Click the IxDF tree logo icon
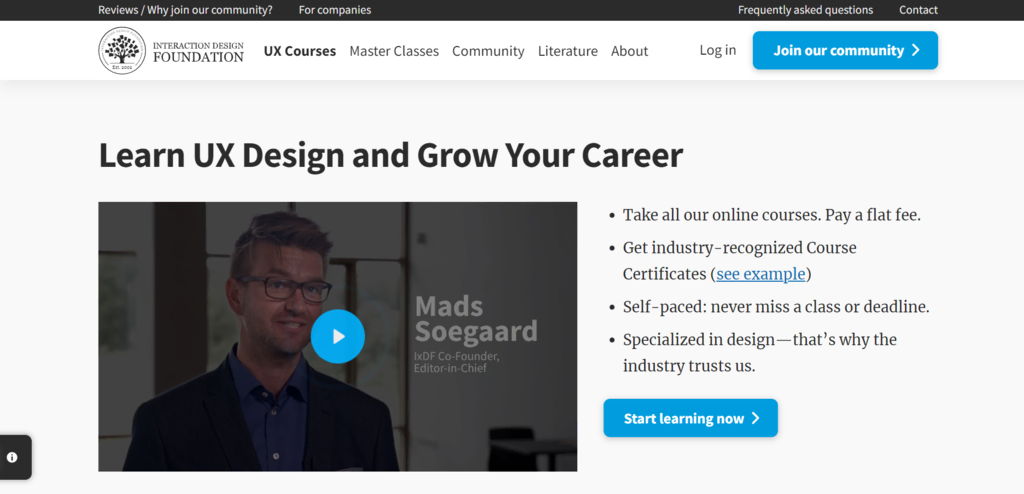The height and width of the screenshot is (494, 1024). pos(122,51)
